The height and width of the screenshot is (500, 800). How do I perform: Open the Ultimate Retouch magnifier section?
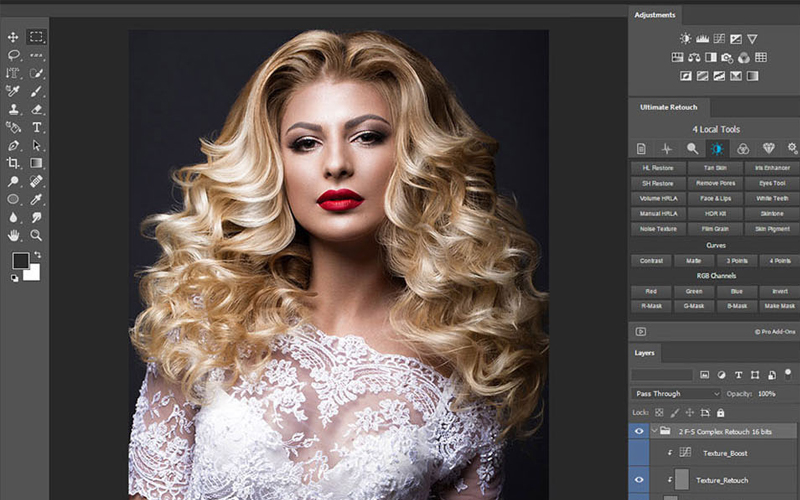(692, 148)
